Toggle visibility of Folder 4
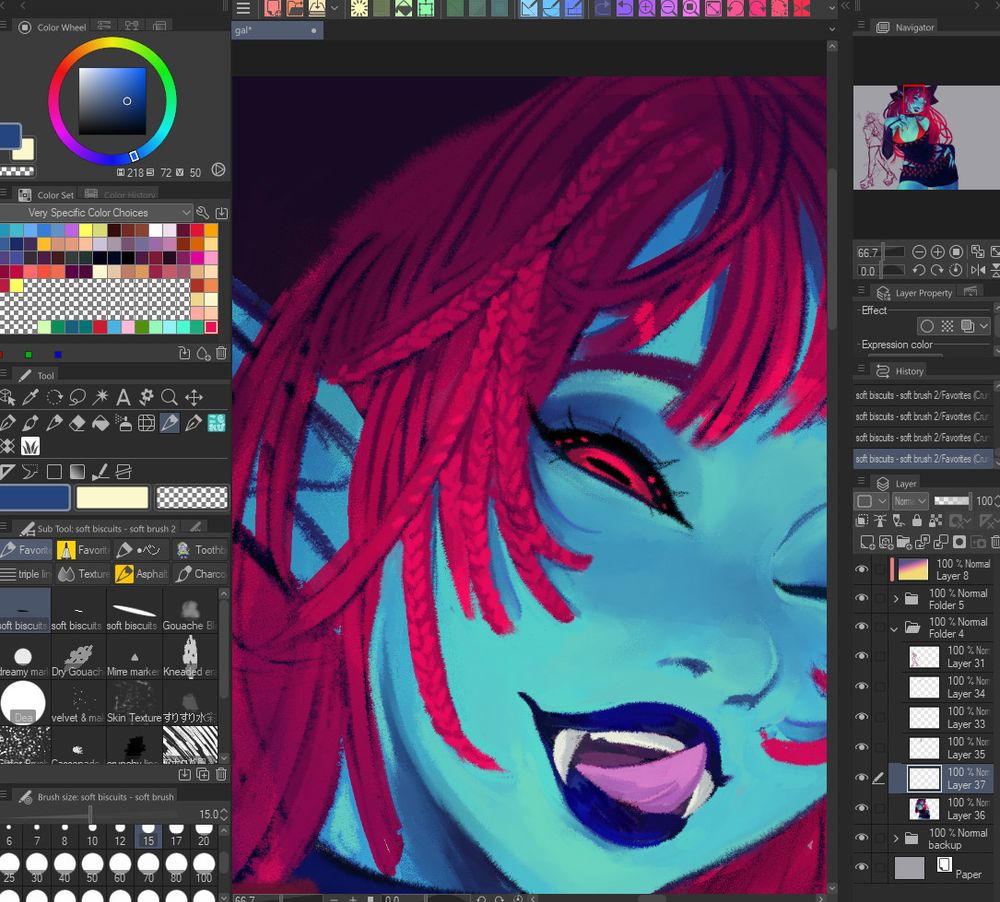Image resolution: width=1000 pixels, height=902 pixels. click(862, 626)
